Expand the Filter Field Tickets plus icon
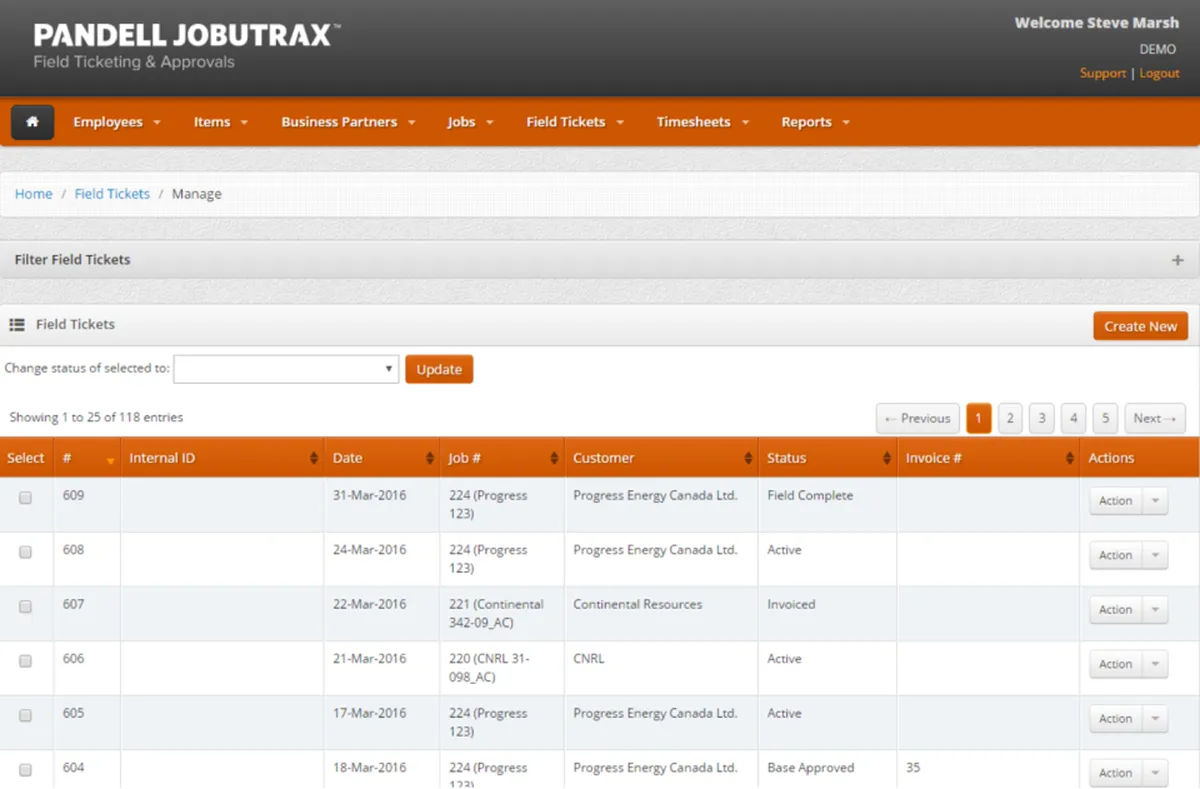1200x789 pixels. click(1177, 260)
